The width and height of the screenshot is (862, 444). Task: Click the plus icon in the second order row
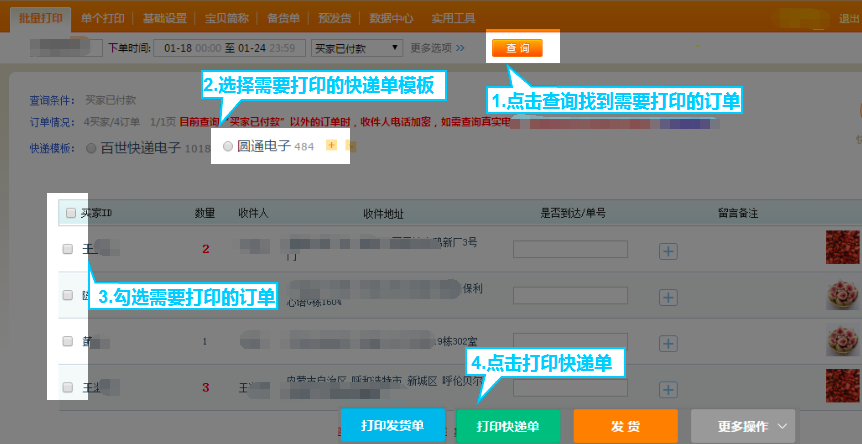668,295
